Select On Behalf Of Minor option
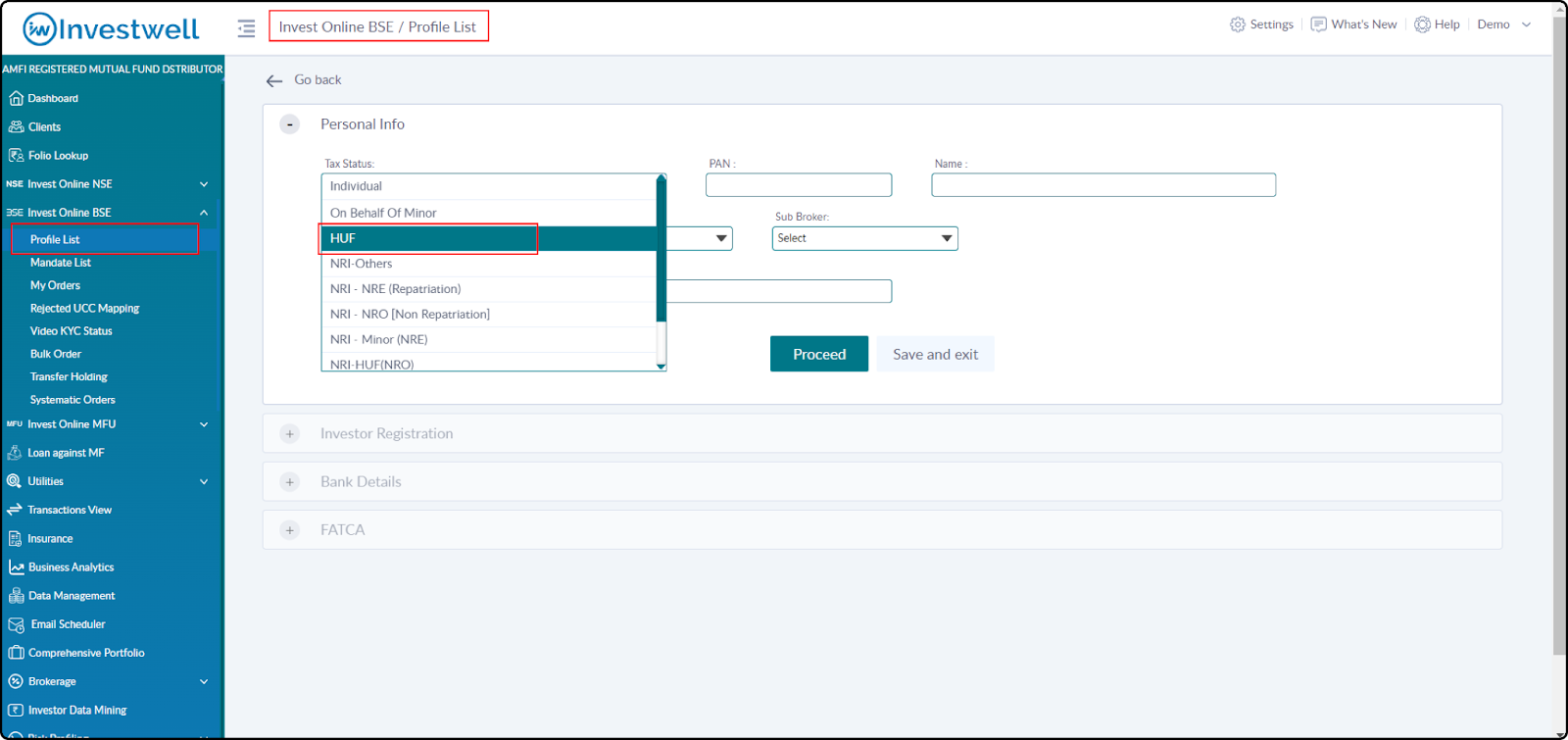Viewport: 1568px width, 740px height. [488, 213]
